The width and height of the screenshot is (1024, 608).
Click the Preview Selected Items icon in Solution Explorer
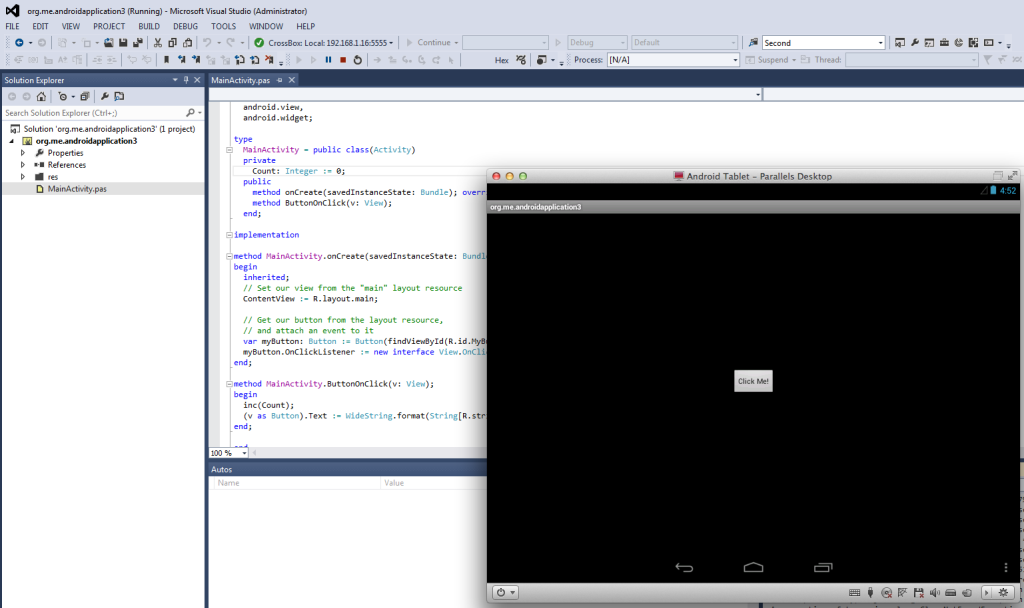pos(119,96)
